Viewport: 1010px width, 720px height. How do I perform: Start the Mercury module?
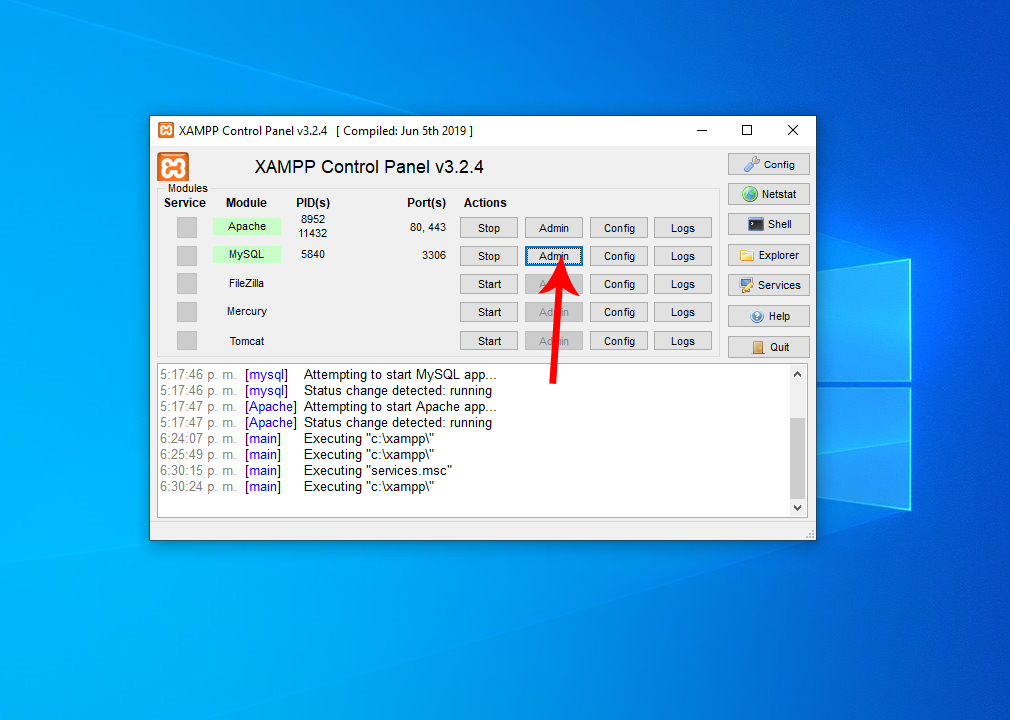click(x=489, y=312)
